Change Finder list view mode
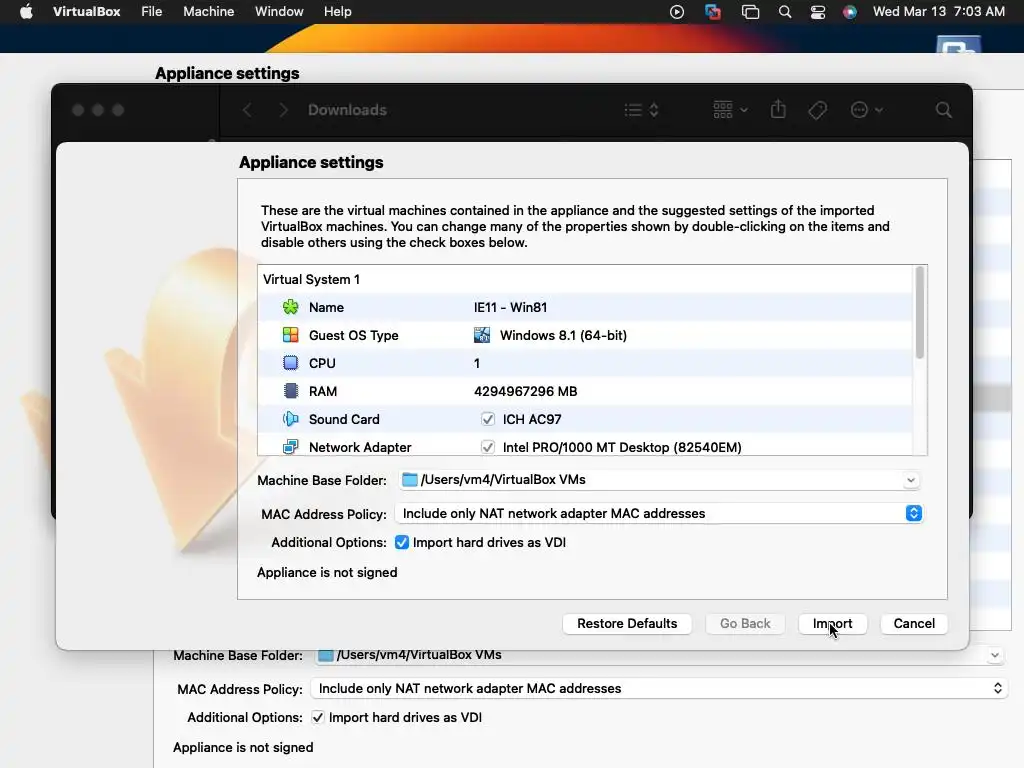The height and width of the screenshot is (768, 1024). point(641,110)
